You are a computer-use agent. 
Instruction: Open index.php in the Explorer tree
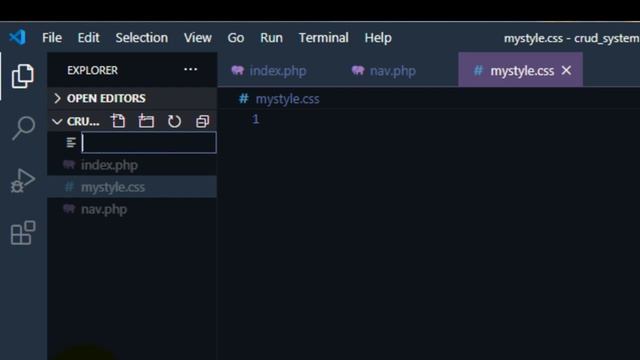pyautogui.click(x=132, y=165)
